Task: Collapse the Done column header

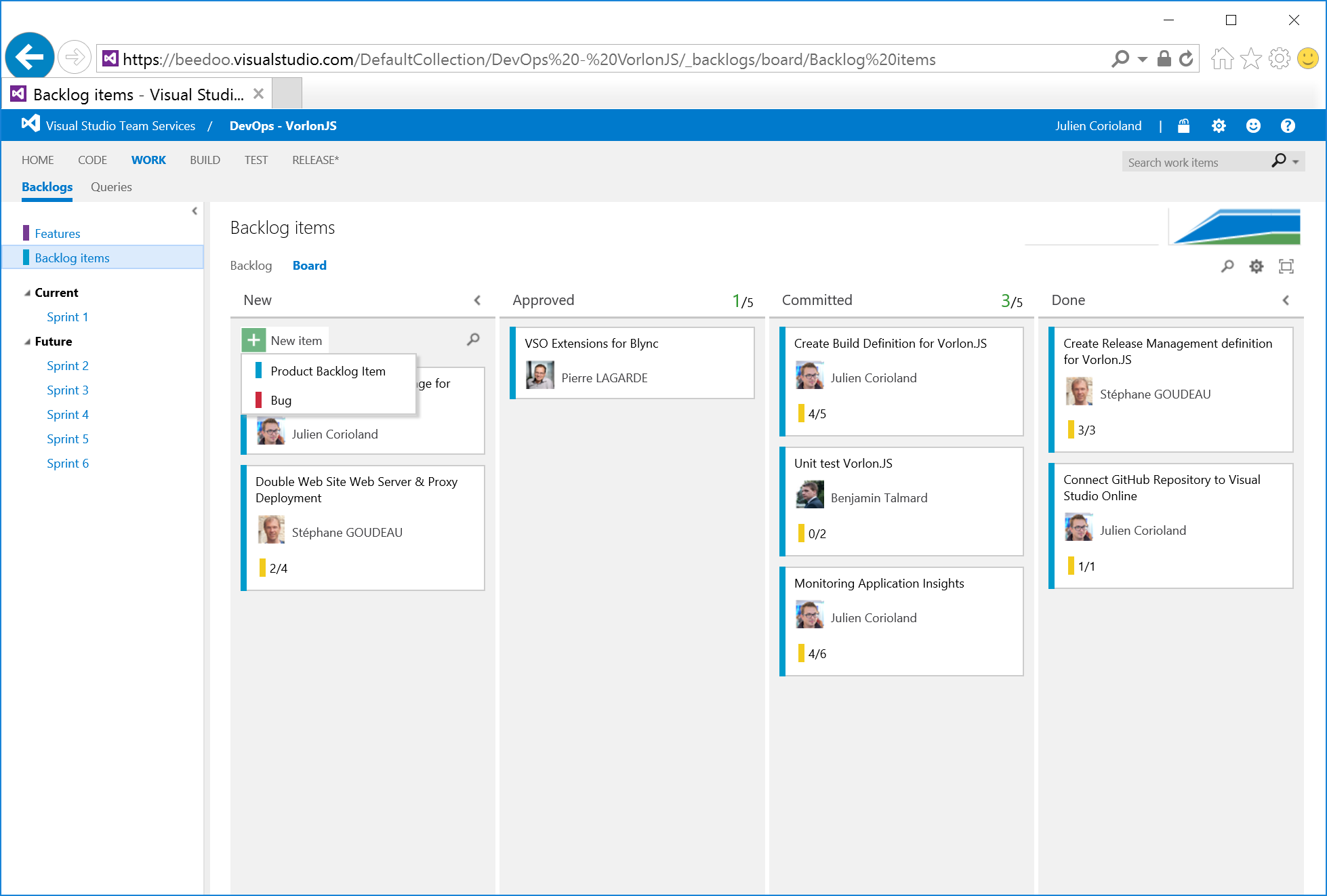Action: (x=1286, y=300)
